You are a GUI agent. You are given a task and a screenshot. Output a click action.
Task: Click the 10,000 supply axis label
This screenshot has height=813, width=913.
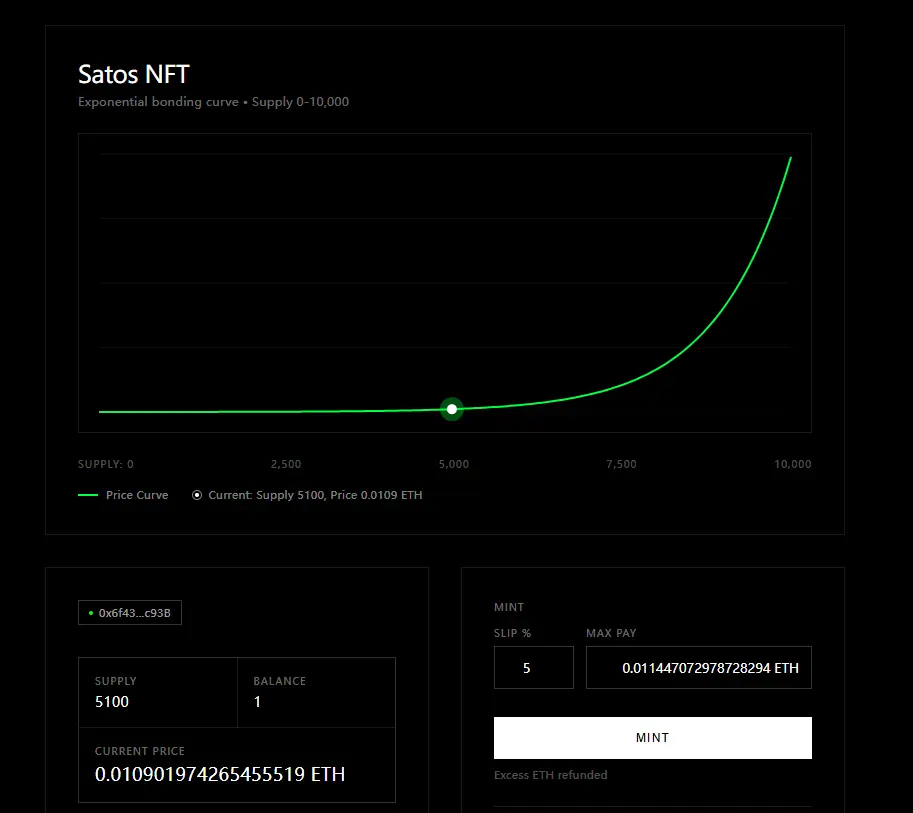[792, 464]
